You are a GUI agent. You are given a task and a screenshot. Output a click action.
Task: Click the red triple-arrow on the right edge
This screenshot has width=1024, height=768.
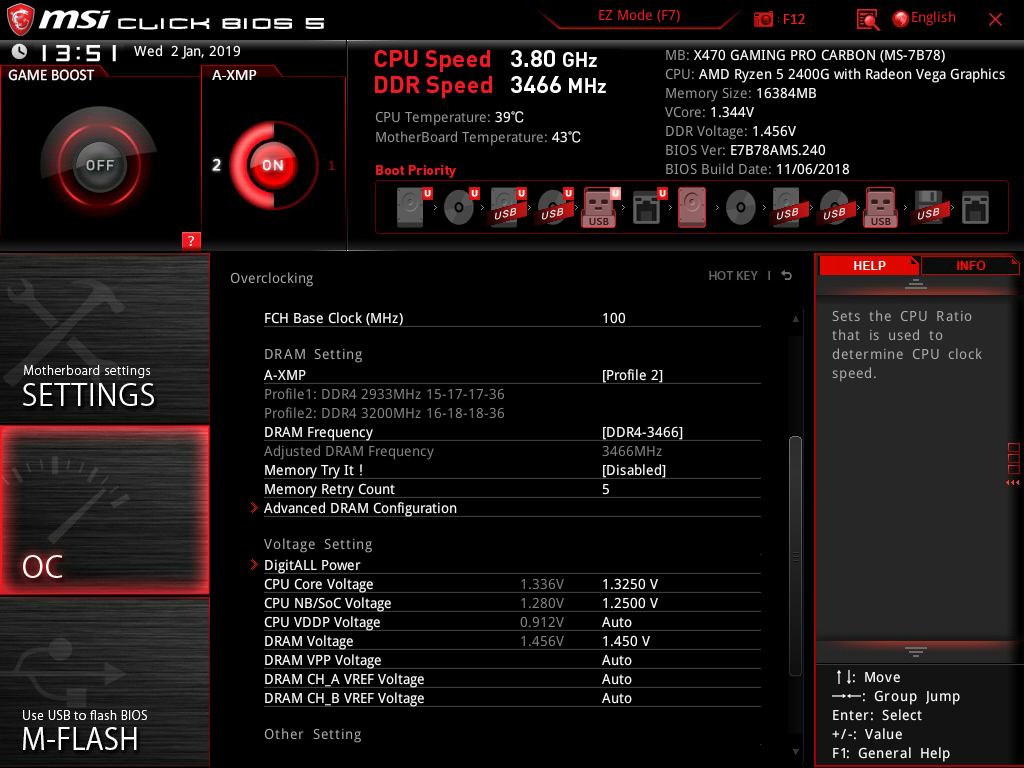pyautogui.click(x=1012, y=483)
